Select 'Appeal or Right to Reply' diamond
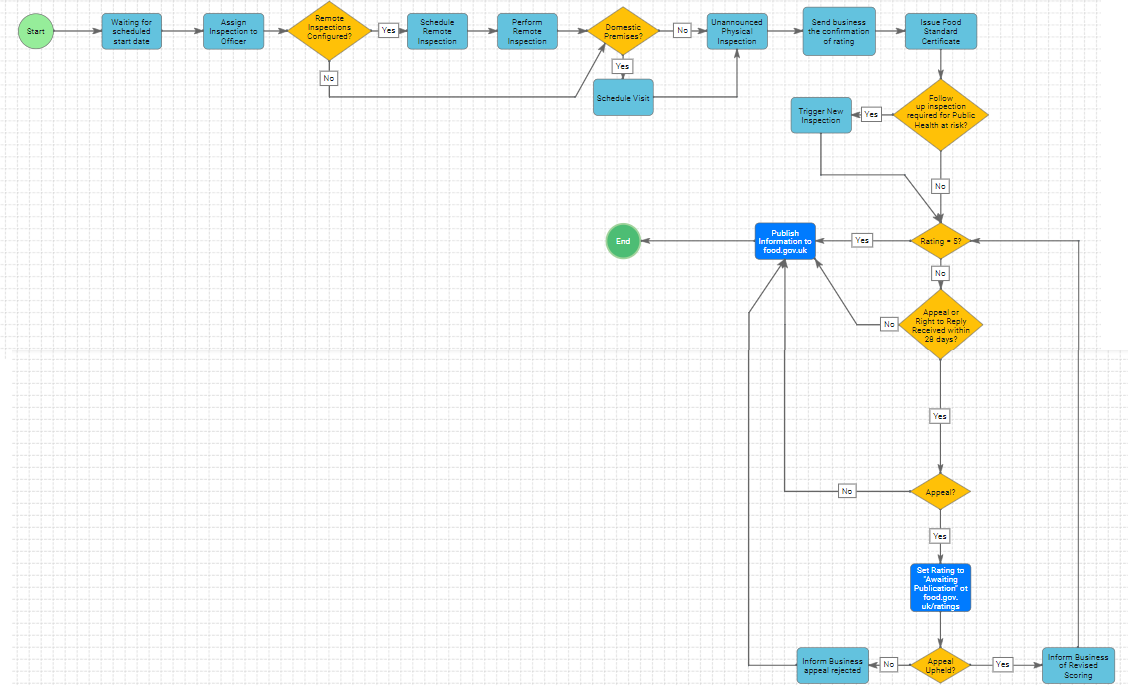1128x686 pixels. tap(940, 325)
